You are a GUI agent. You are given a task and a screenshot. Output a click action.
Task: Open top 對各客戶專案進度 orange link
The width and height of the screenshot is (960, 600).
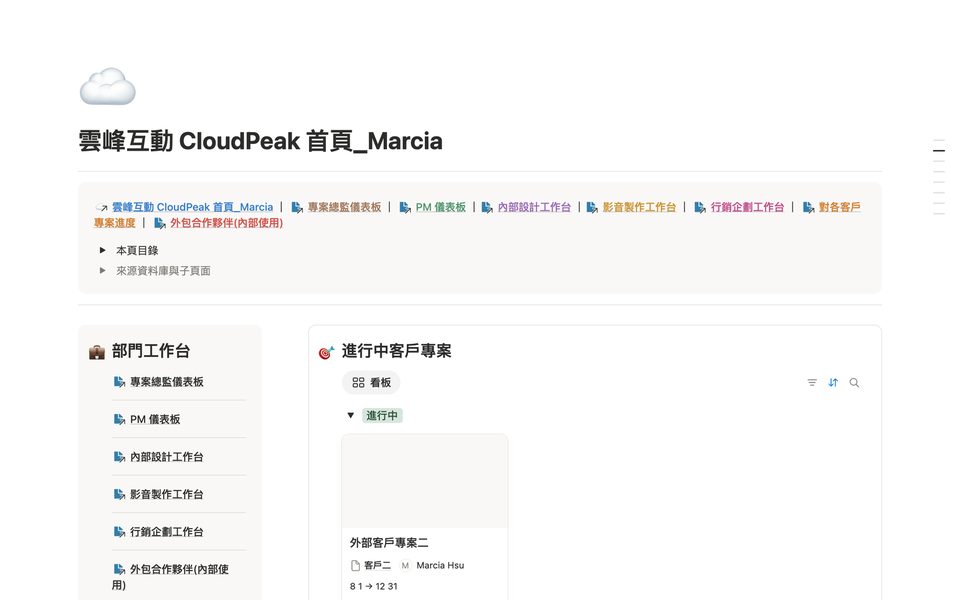(839, 208)
